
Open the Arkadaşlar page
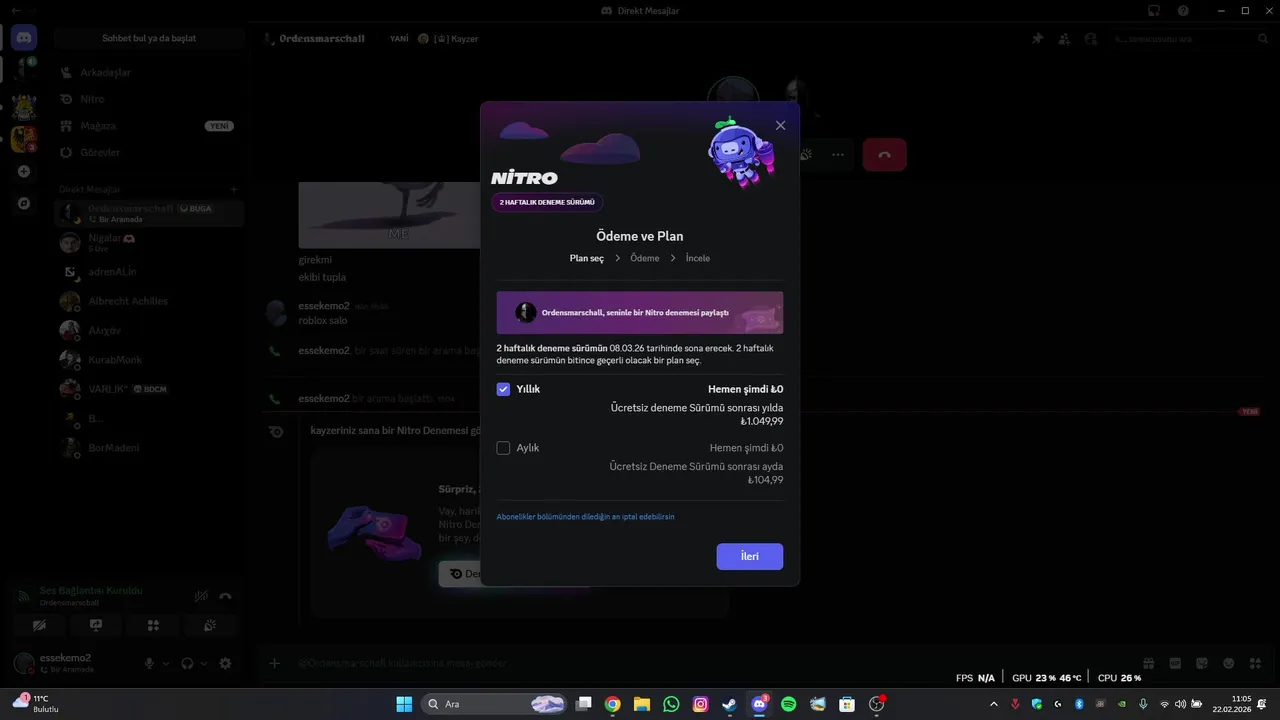[x=148, y=72]
